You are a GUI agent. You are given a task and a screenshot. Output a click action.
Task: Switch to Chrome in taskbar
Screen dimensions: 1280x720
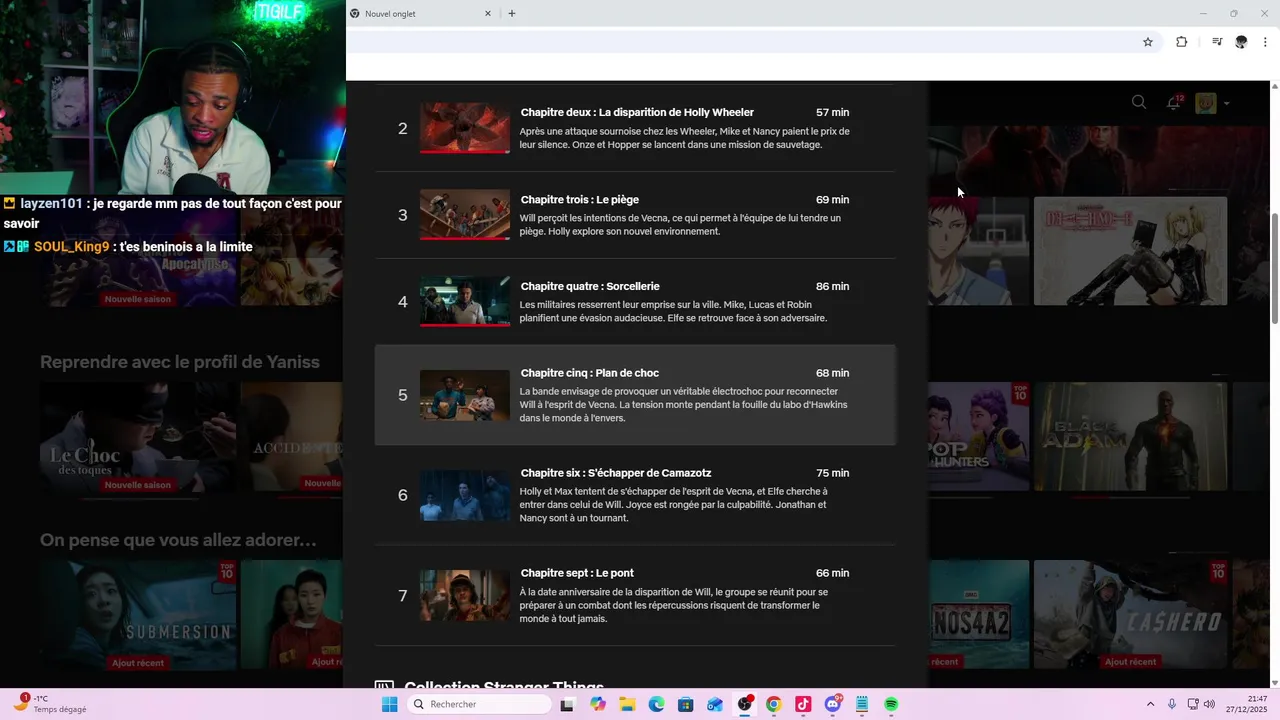pos(773,704)
